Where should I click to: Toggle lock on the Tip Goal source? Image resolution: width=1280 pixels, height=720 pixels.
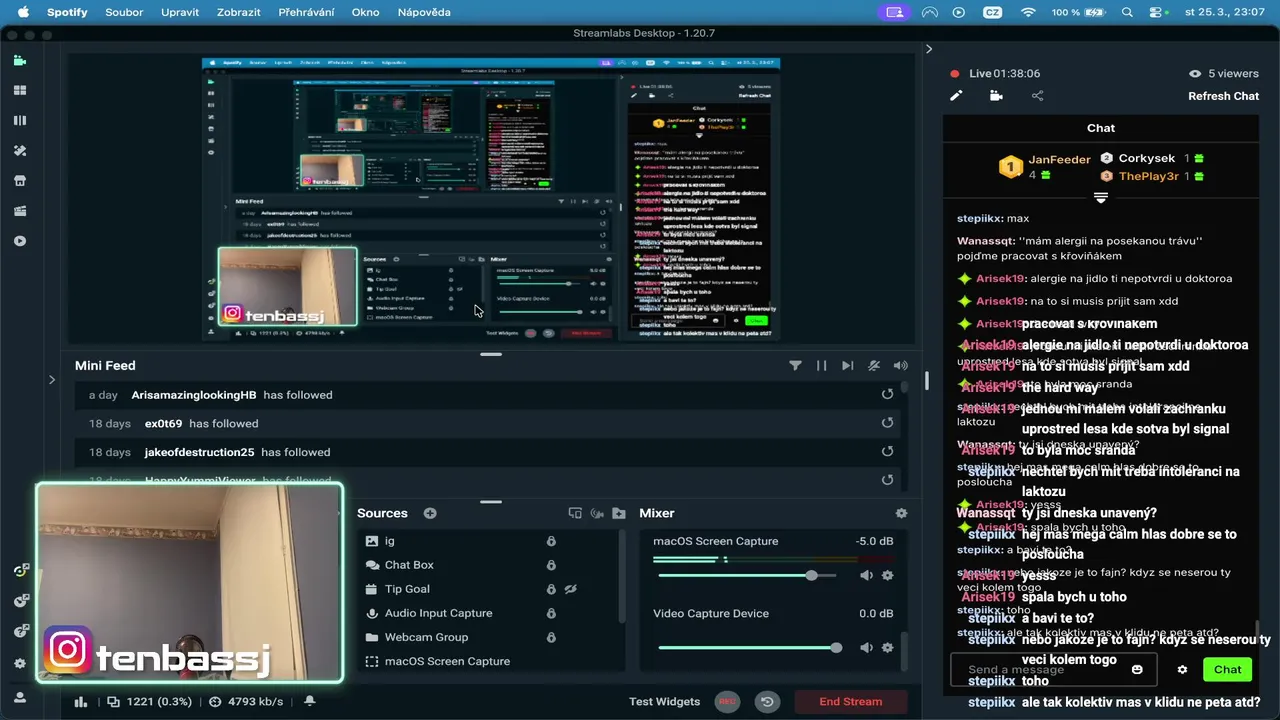pos(551,589)
